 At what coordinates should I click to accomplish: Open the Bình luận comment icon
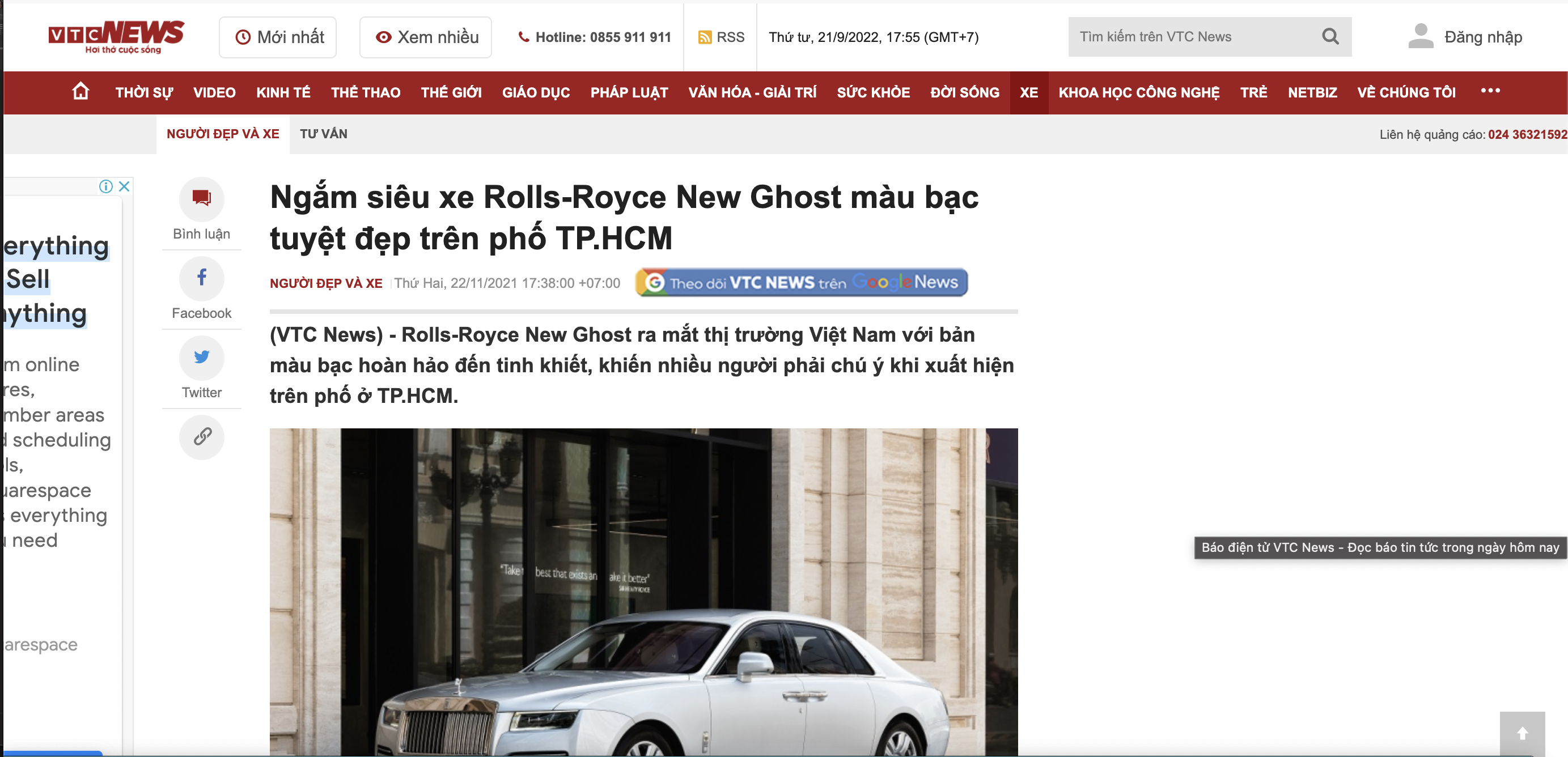click(201, 198)
